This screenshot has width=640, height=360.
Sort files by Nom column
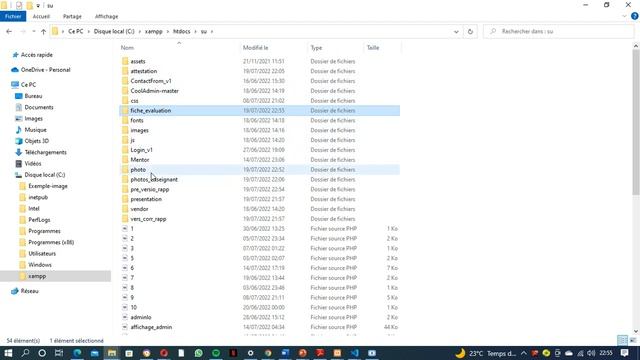tap(127, 48)
